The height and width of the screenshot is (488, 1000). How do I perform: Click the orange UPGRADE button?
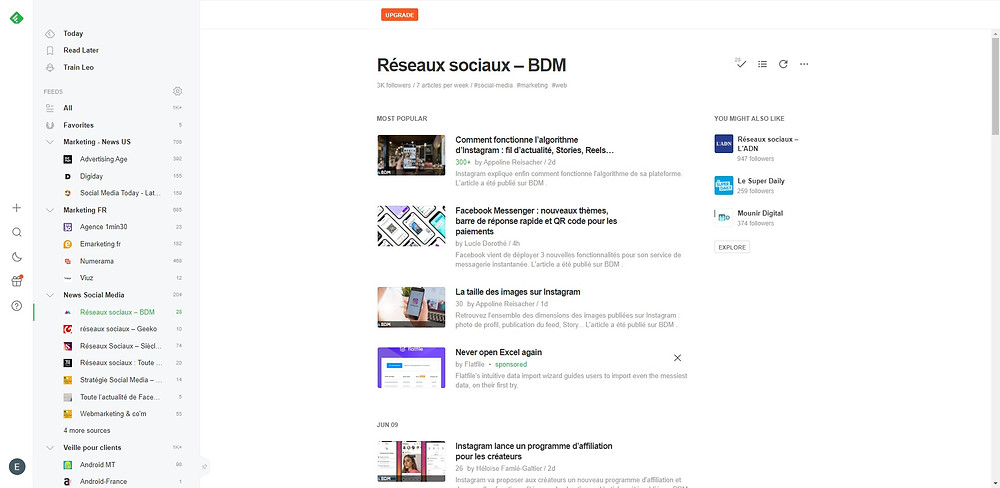coord(399,15)
